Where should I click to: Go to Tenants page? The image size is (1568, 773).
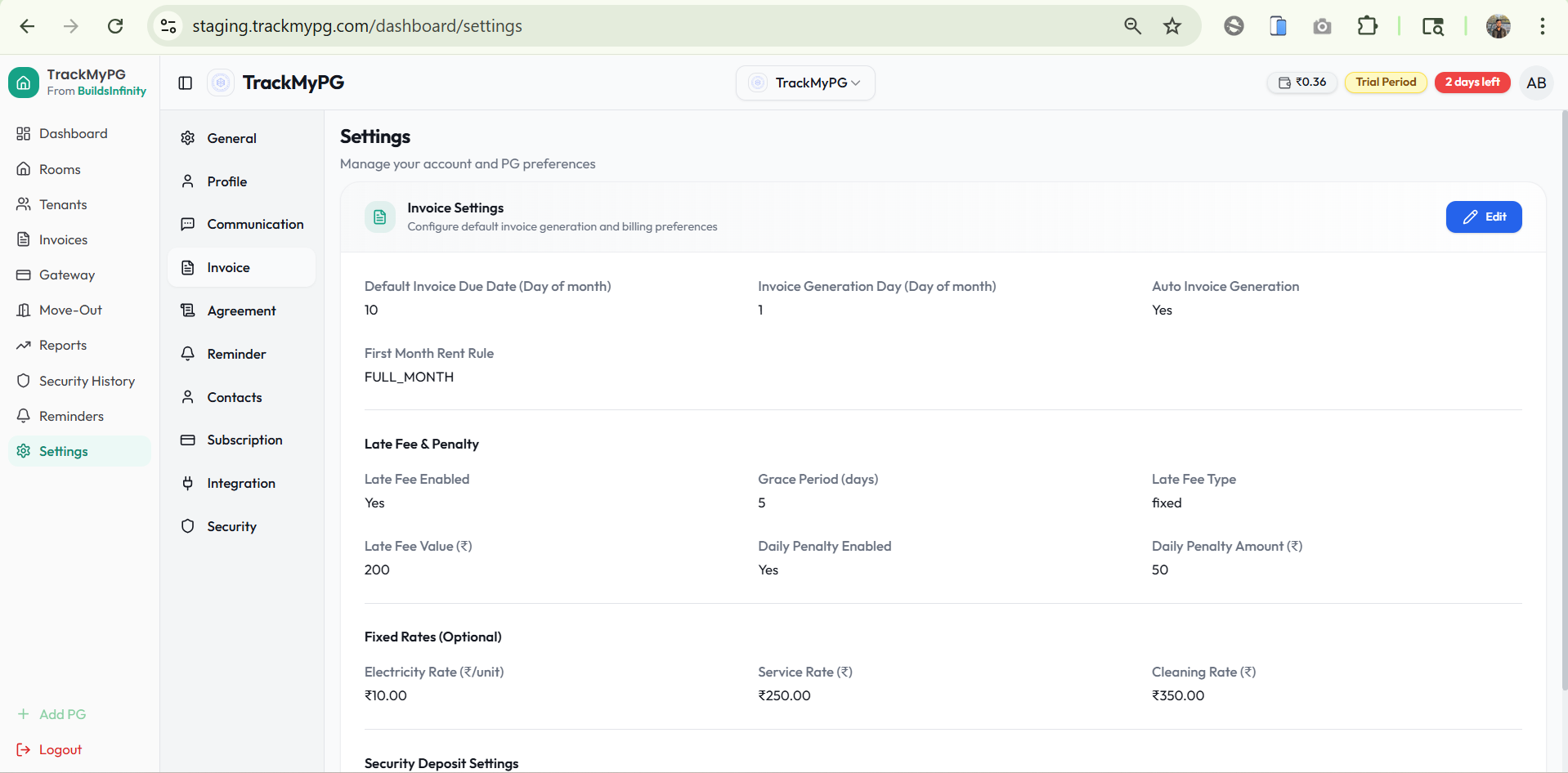[79, 204]
